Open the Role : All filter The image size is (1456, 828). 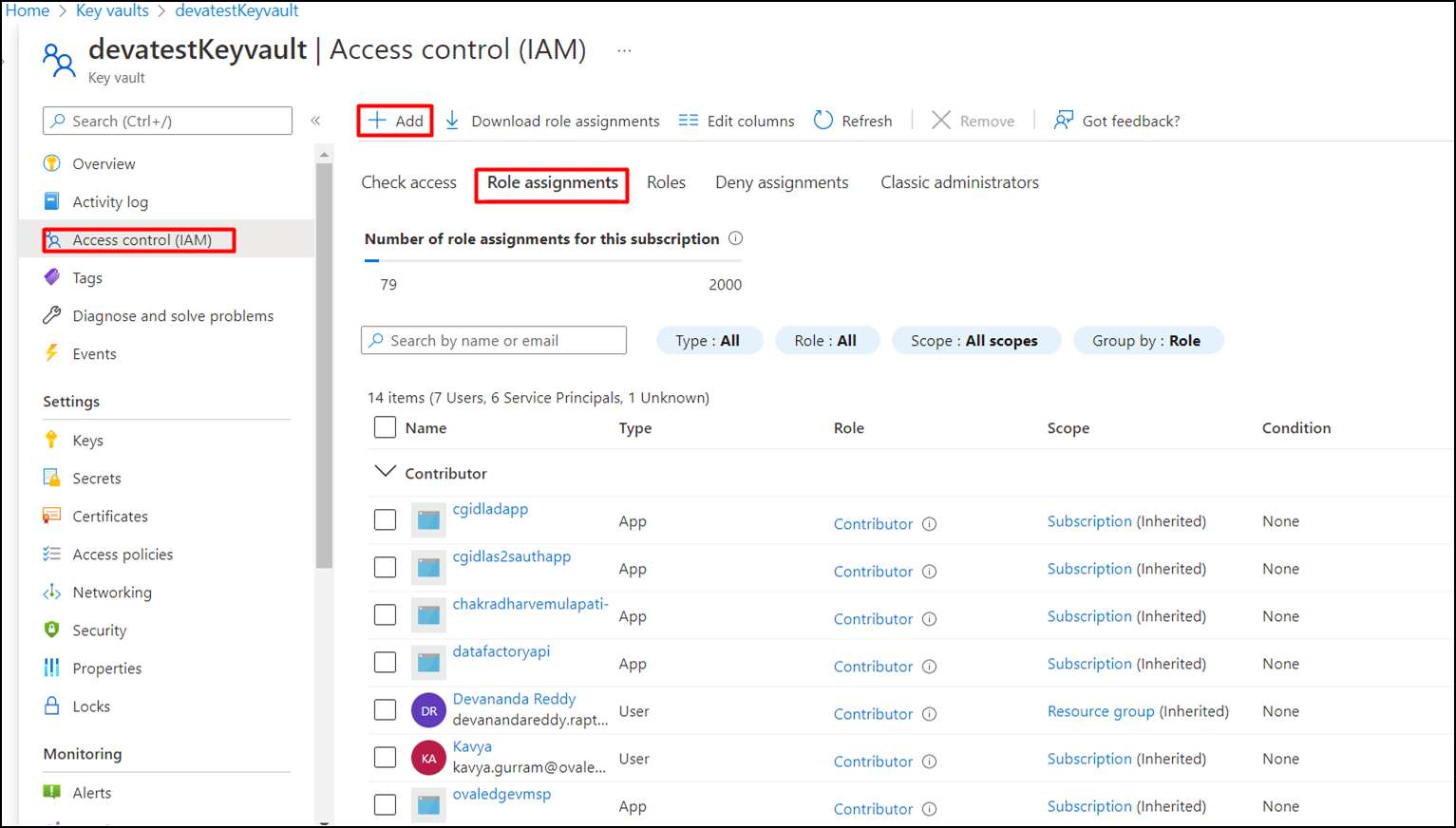click(827, 341)
